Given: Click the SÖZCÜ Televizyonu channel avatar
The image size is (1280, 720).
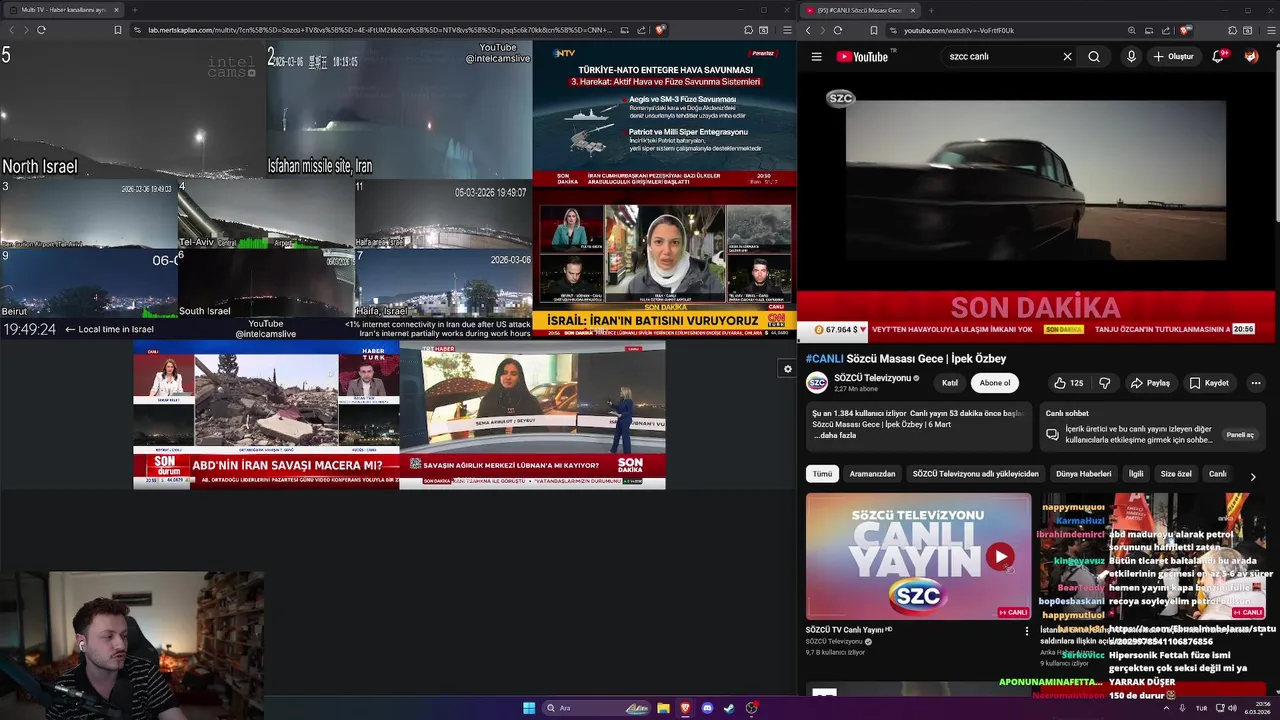Looking at the screenshot, I should click(x=817, y=383).
